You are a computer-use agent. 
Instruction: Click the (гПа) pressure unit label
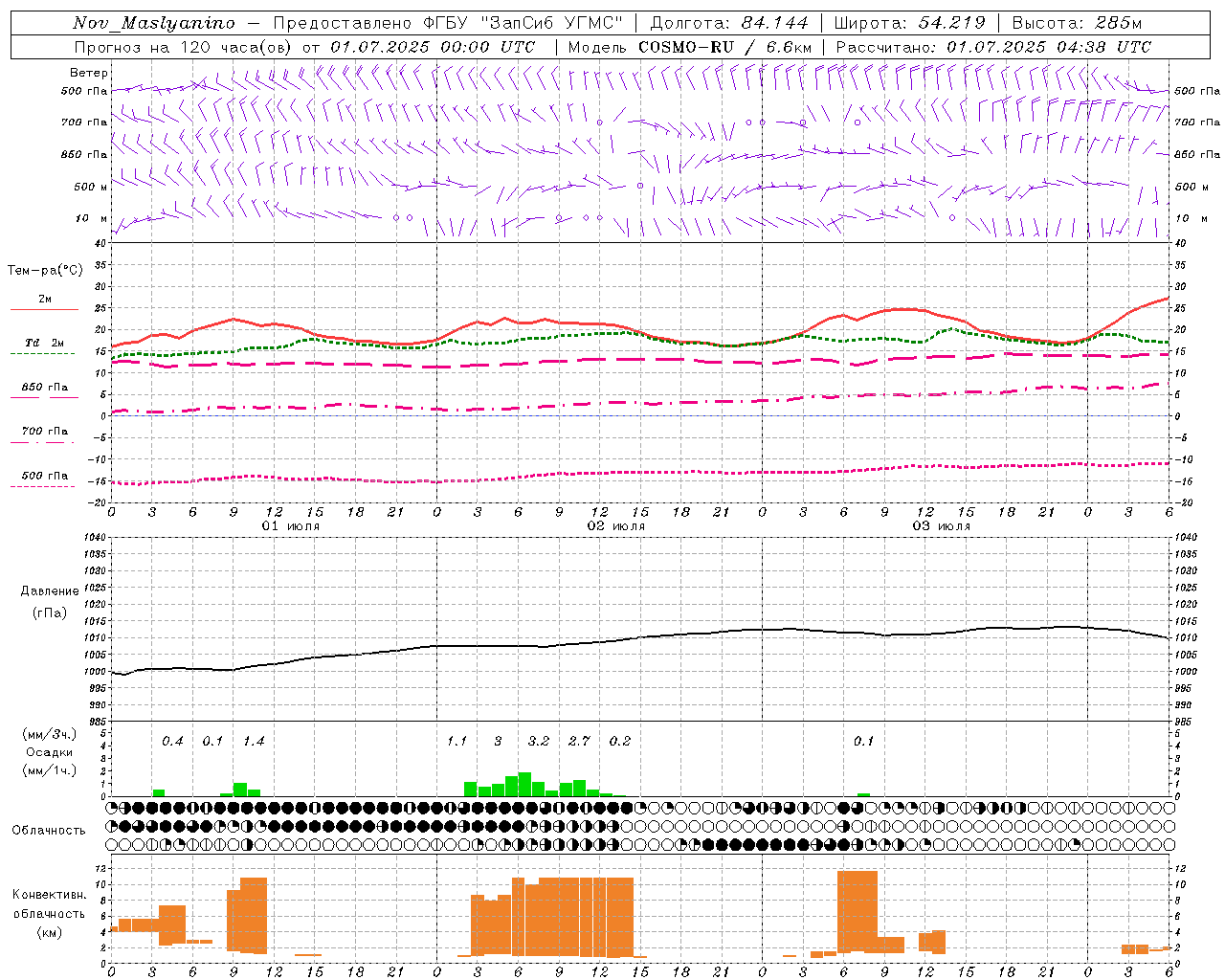[50, 612]
